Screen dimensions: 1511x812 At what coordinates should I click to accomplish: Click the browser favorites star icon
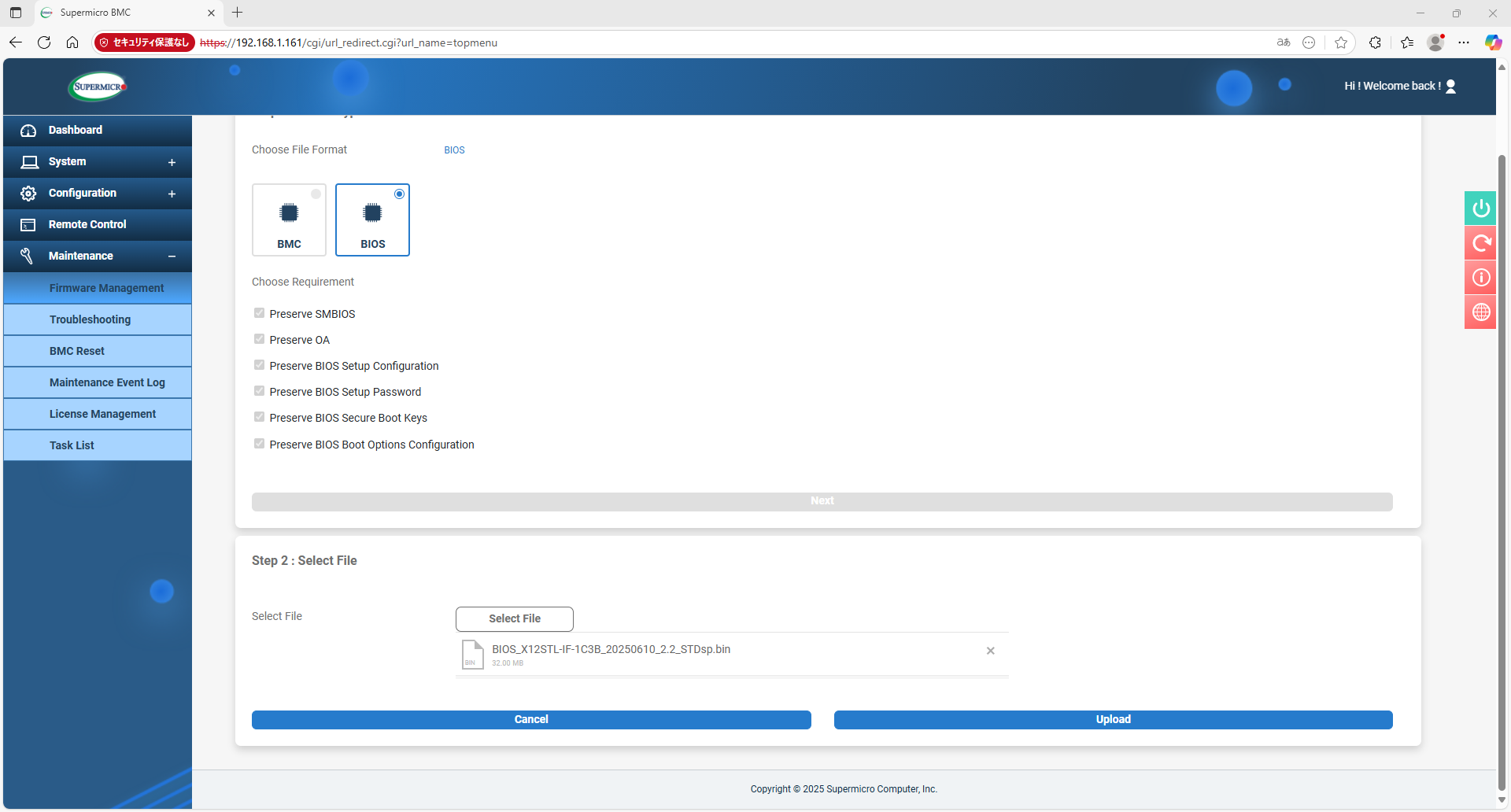(1341, 42)
